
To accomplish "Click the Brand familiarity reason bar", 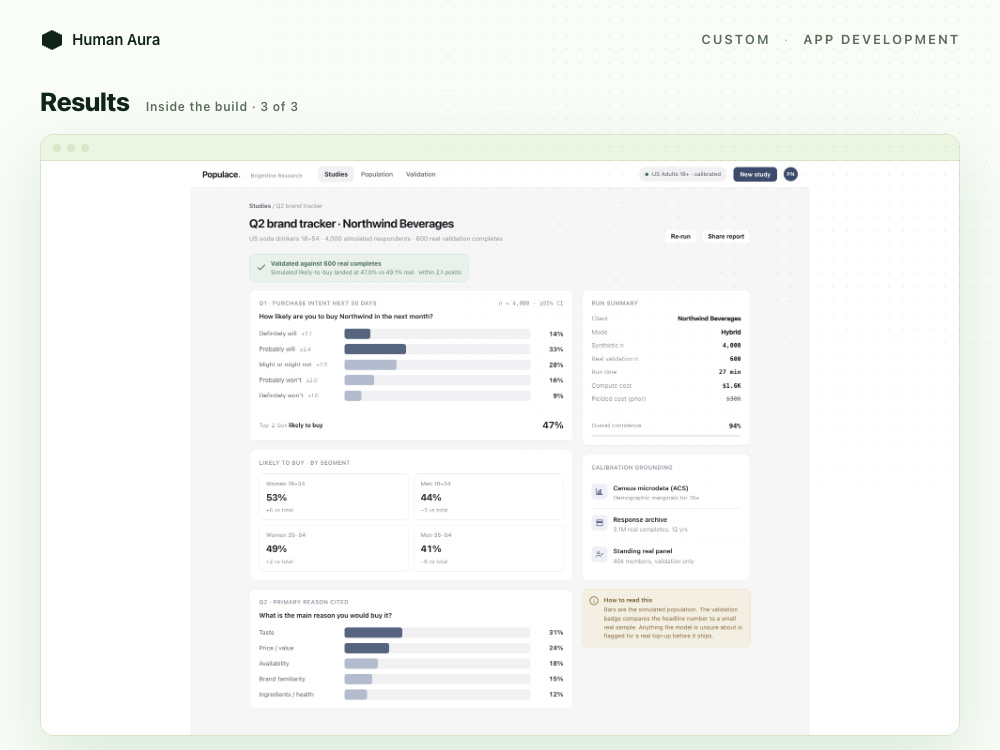I will (437, 679).
